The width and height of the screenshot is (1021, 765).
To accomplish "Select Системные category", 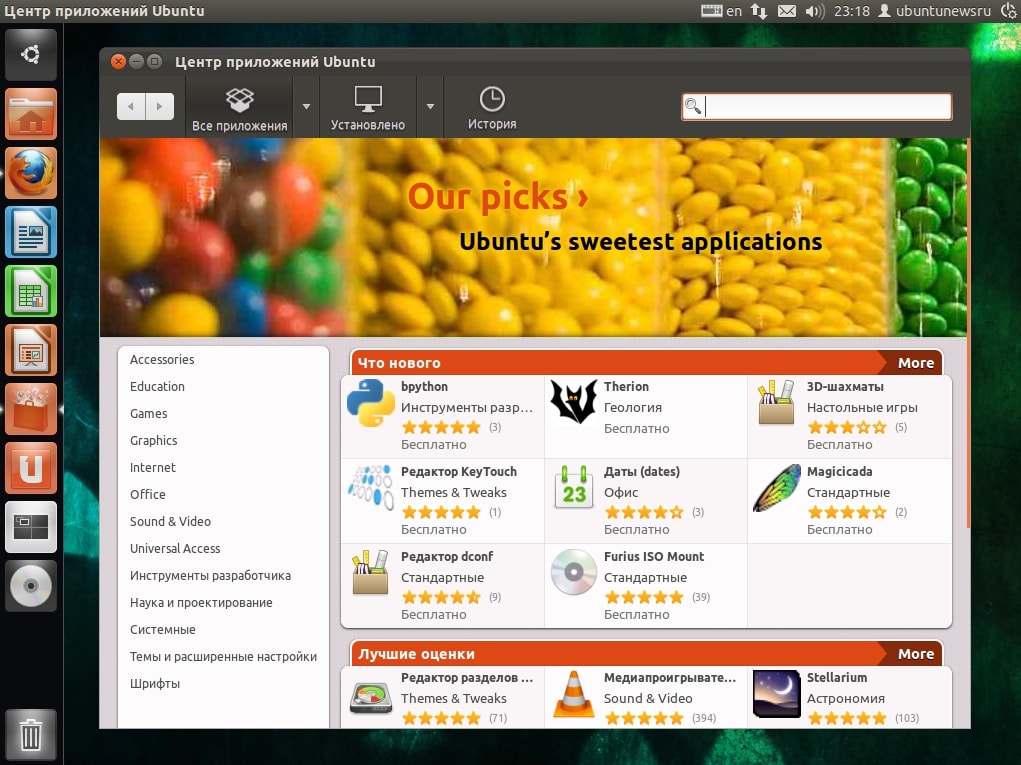I will [163, 630].
